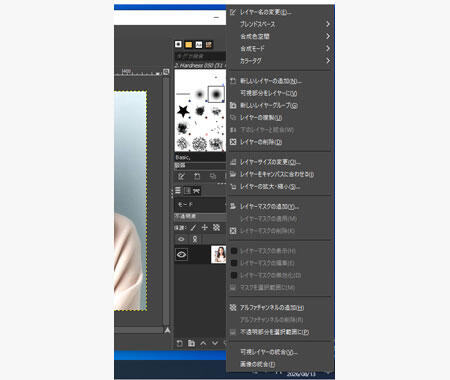Choose 'レイヤーサイズの変更' menu item
Viewport: 450px width, 380px height.
pyautogui.click(x=280, y=162)
